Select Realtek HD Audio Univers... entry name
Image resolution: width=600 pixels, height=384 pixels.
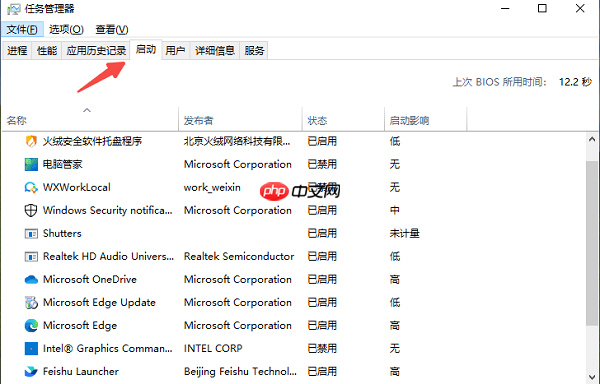tap(108, 256)
